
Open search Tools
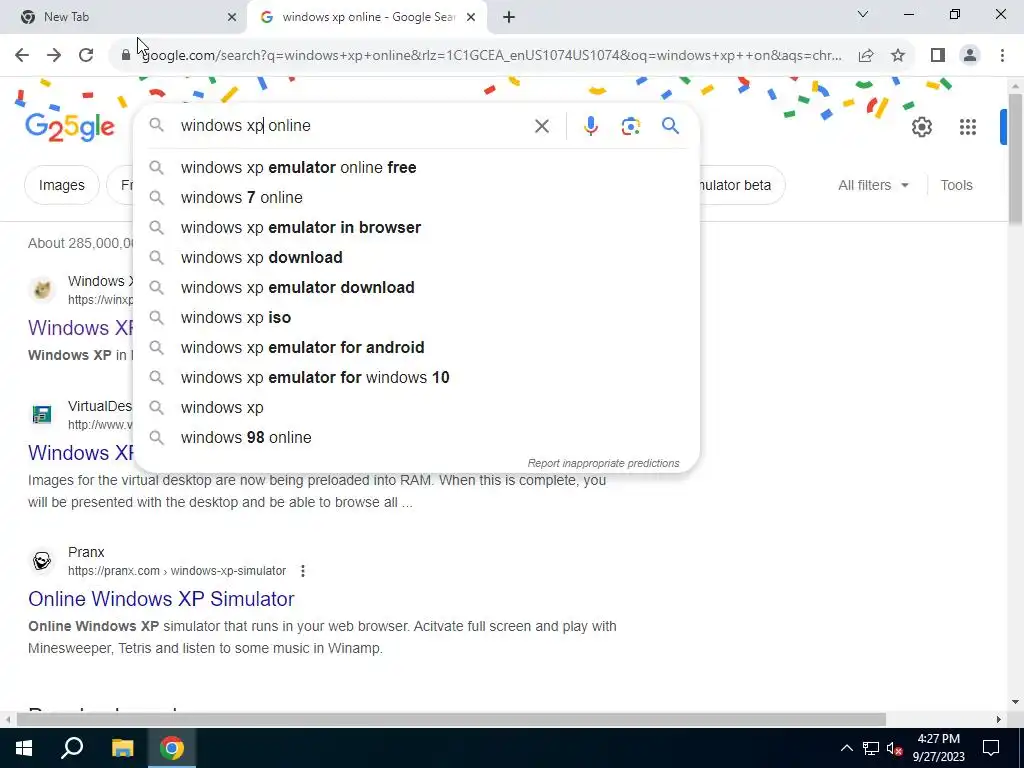coord(956,185)
